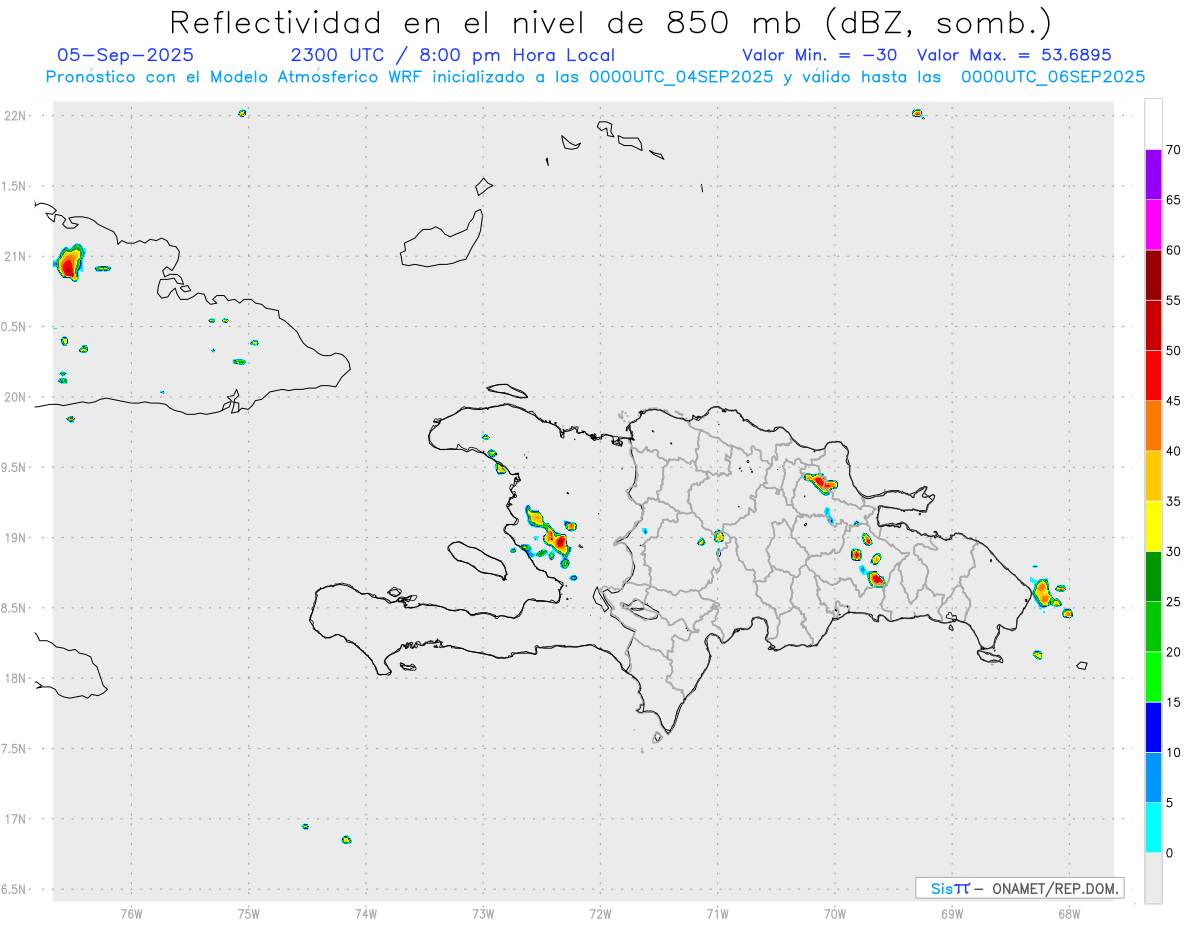This screenshot has height=927, width=1200.
Task: Click the purple 65-70 dBZ color band
Action: click(1153, 174)
